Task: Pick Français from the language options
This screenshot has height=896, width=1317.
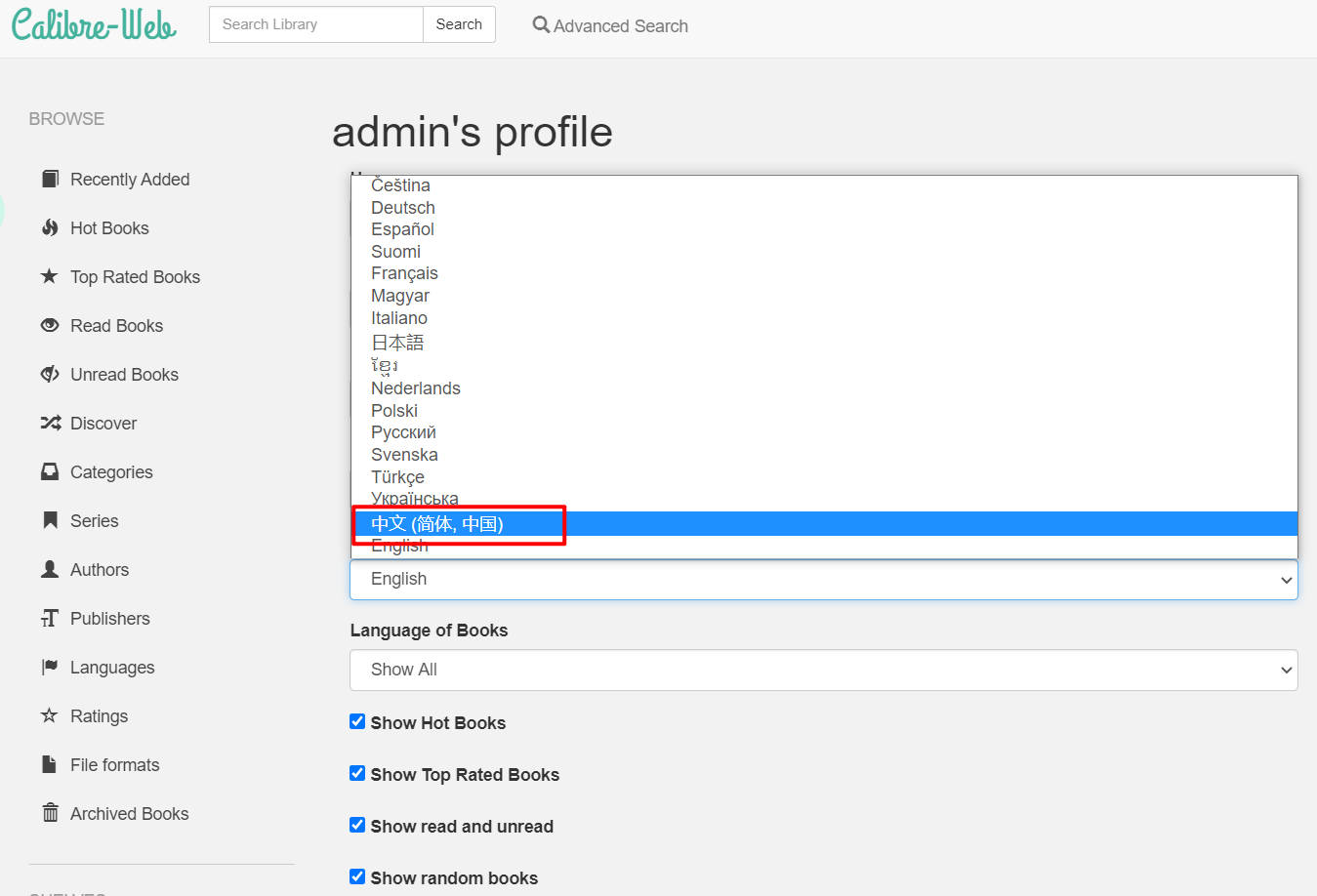Action: click(404, 273)
